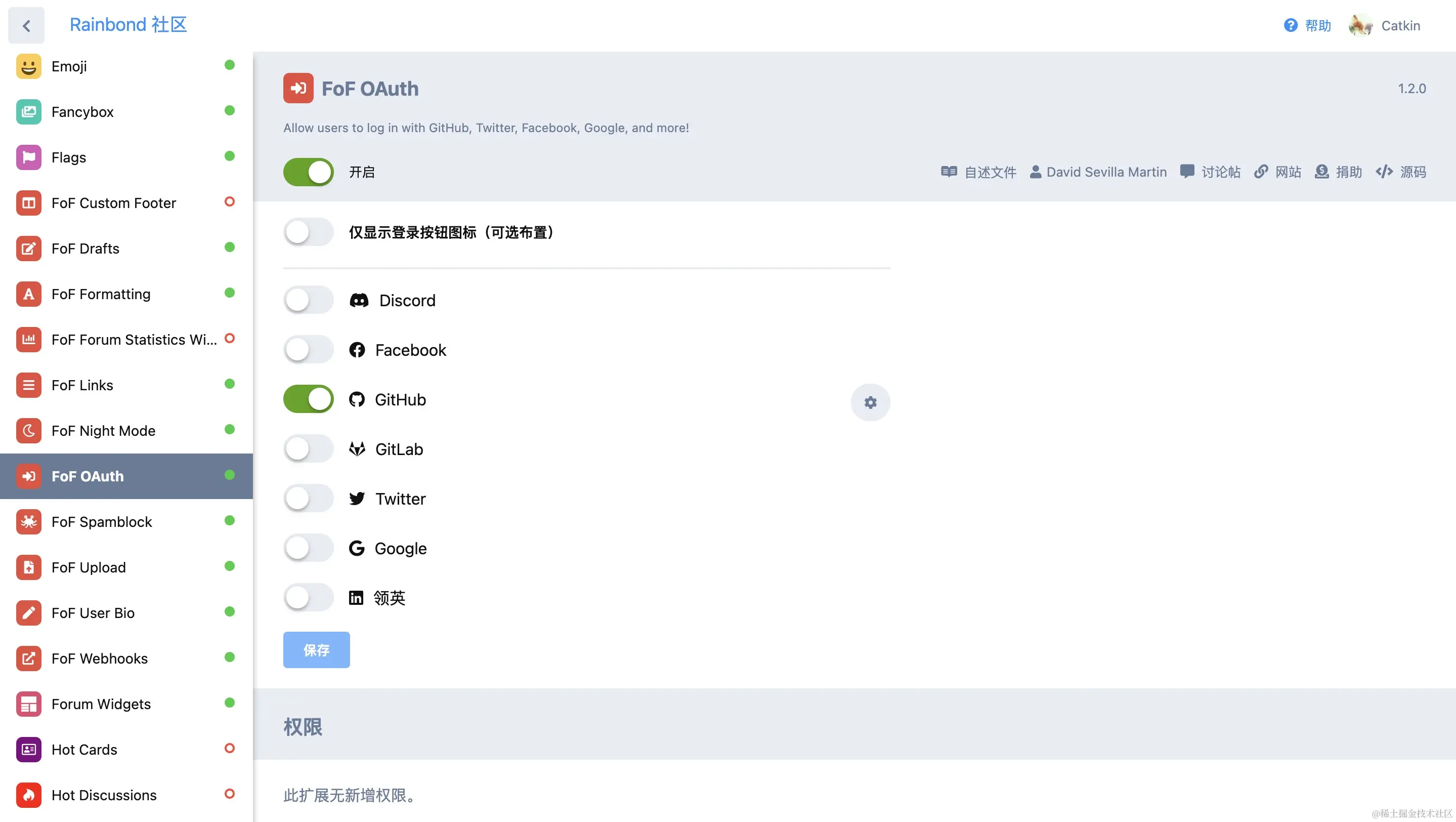The image size is (1456, 822).
Task: Click the Hot Cards disabled status dot
Action: 230,748
